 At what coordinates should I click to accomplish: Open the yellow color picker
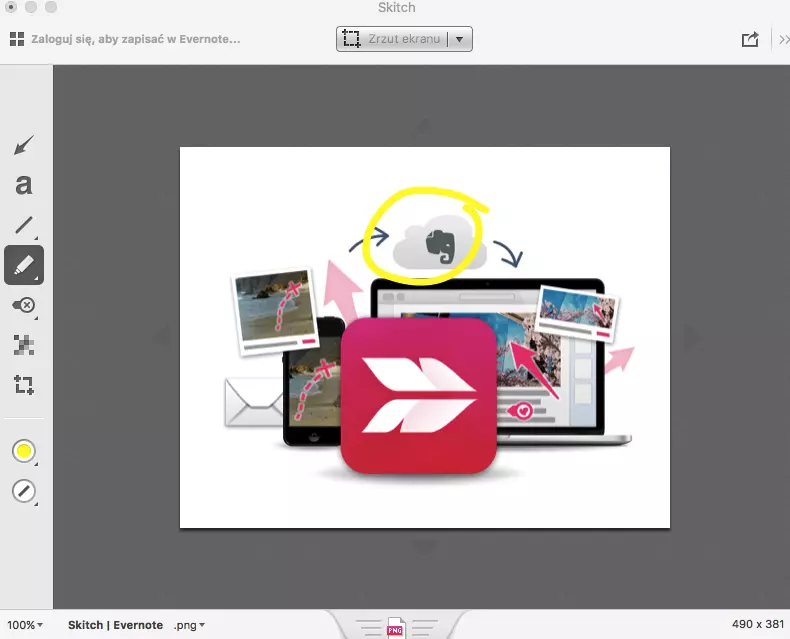(24, 451)
